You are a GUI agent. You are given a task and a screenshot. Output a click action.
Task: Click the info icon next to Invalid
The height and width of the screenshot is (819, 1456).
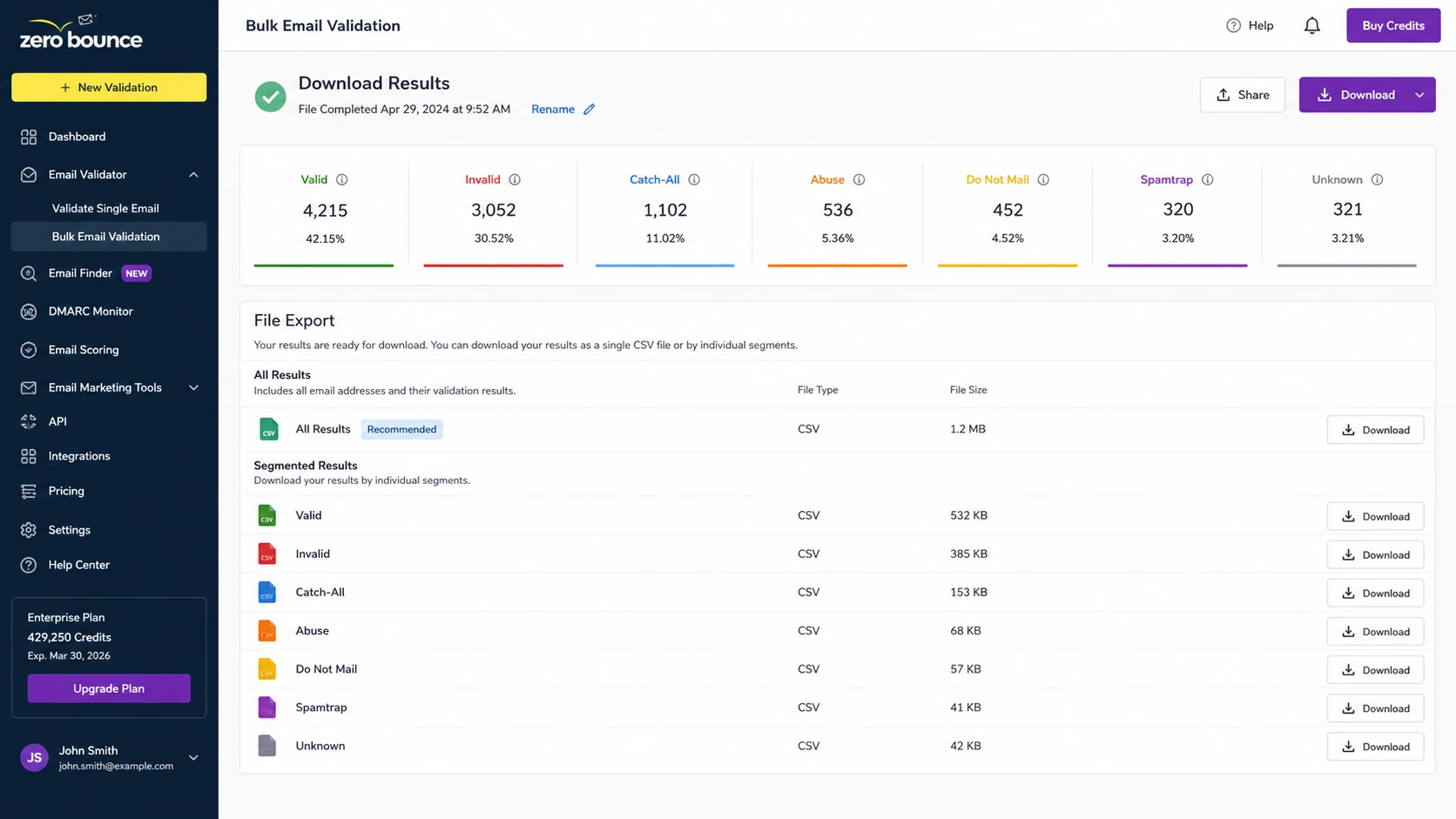(515, 180)
